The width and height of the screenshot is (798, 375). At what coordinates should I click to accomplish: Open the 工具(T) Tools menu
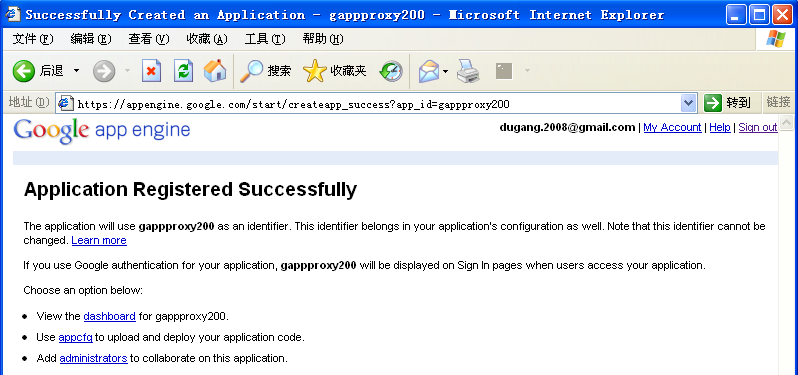pos(265,39)
